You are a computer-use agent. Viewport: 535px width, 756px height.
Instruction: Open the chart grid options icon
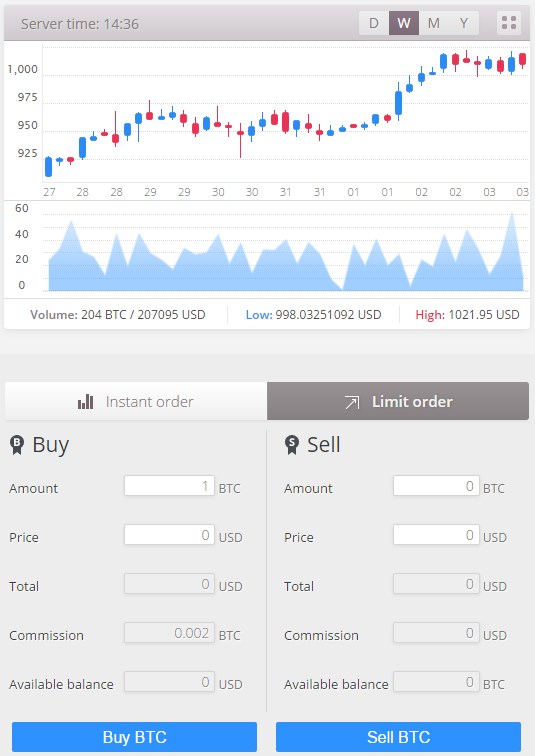pos(508,23)
